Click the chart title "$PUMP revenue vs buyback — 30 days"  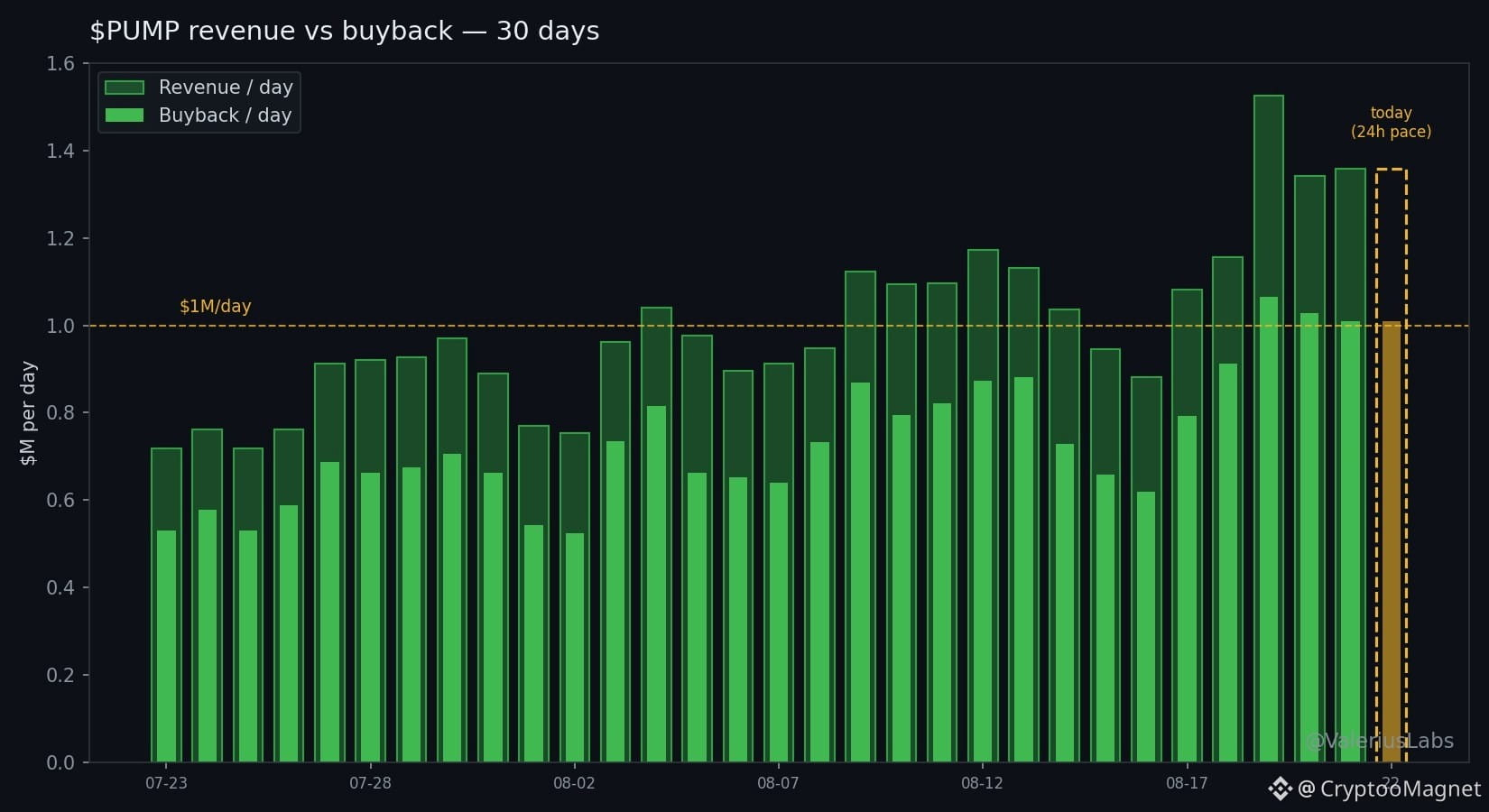345,31
